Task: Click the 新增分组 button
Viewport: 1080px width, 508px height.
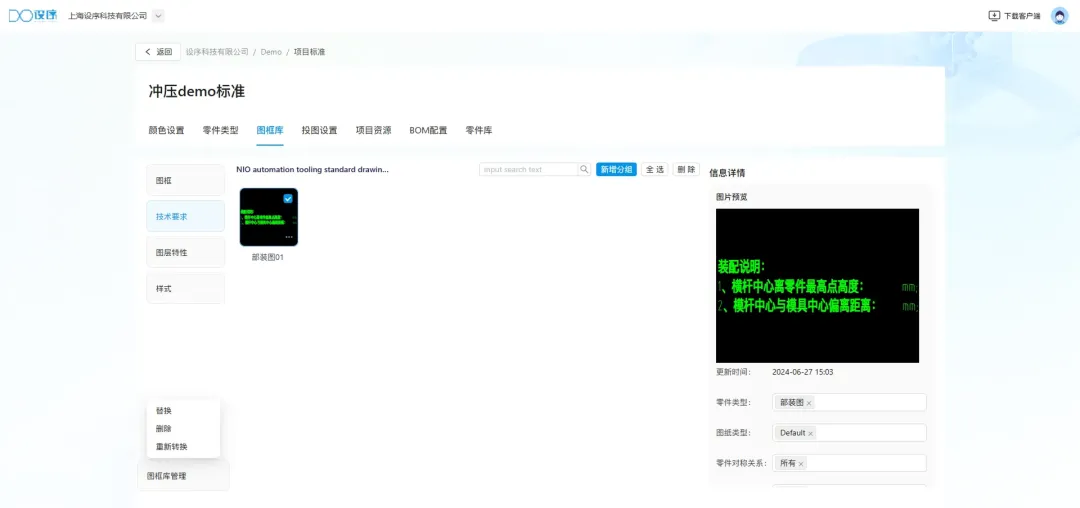Action: [616, 169]
